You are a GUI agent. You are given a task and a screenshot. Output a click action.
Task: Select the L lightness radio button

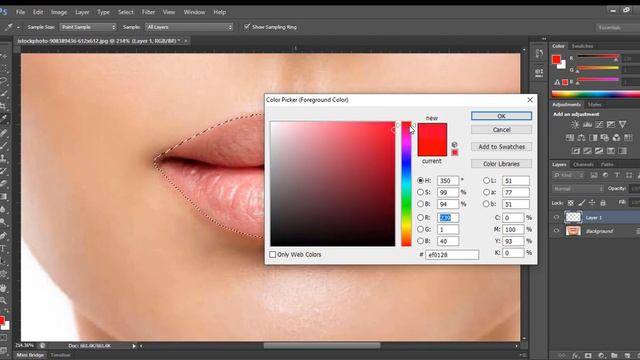coord(486,180)
